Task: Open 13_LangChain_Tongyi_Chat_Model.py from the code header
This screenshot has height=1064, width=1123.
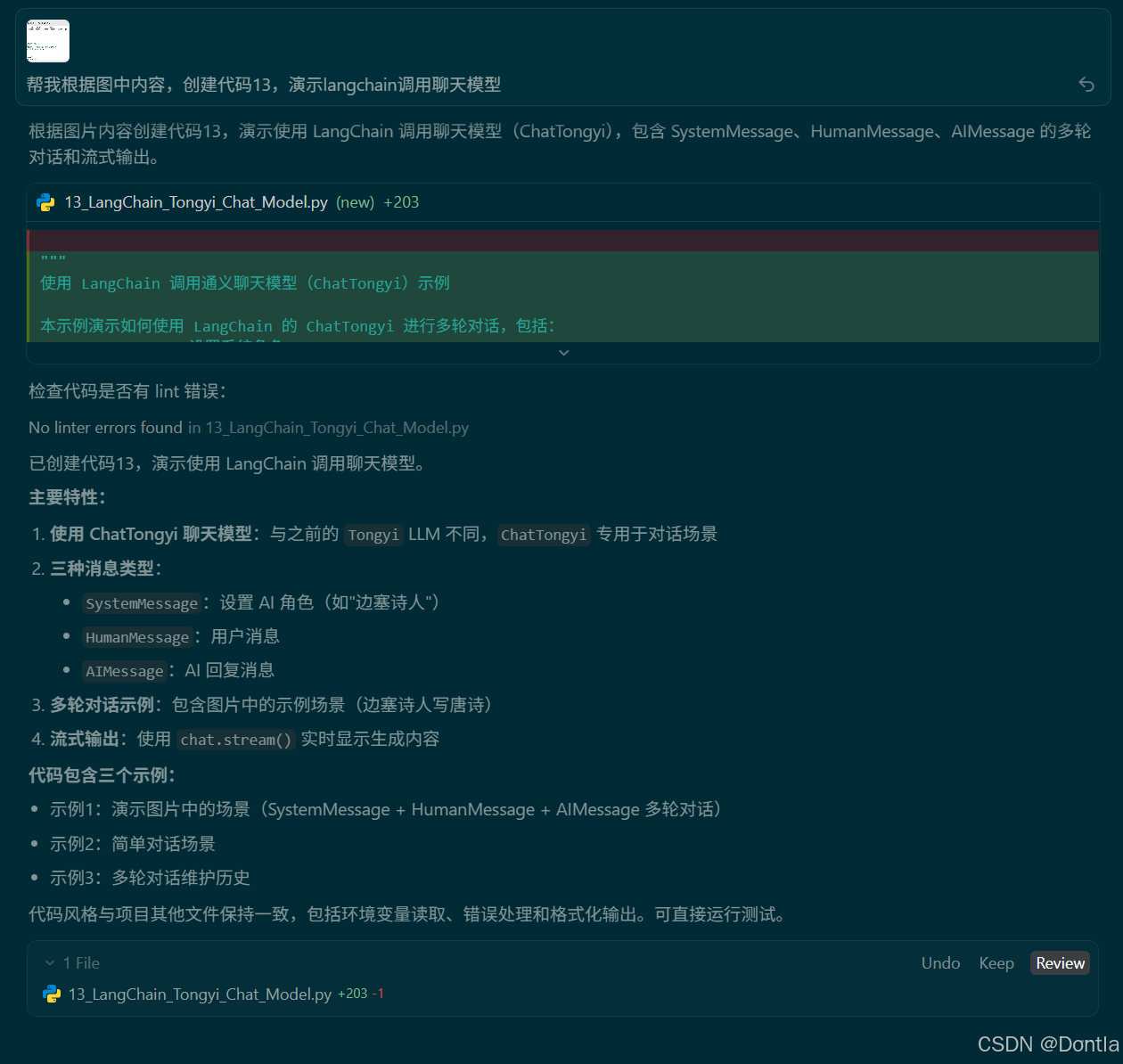Action: tap(195, 202)
